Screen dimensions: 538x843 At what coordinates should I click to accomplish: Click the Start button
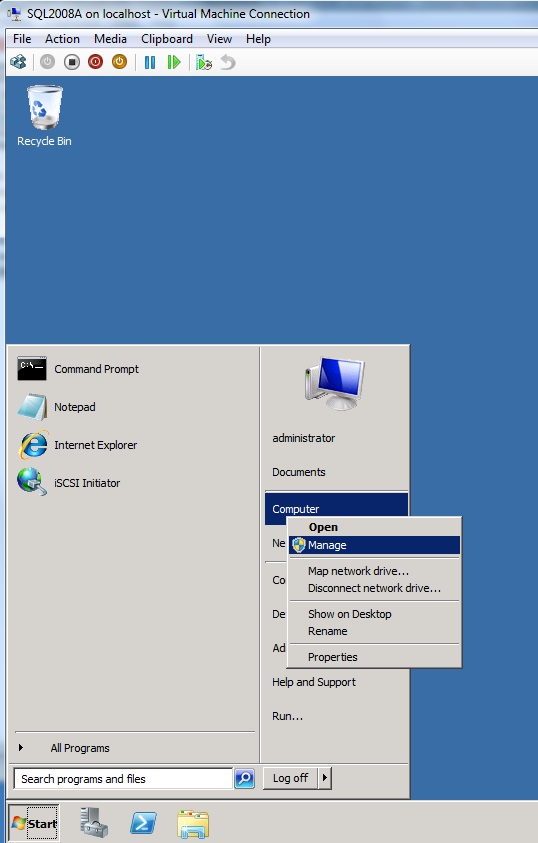point(34,823)
